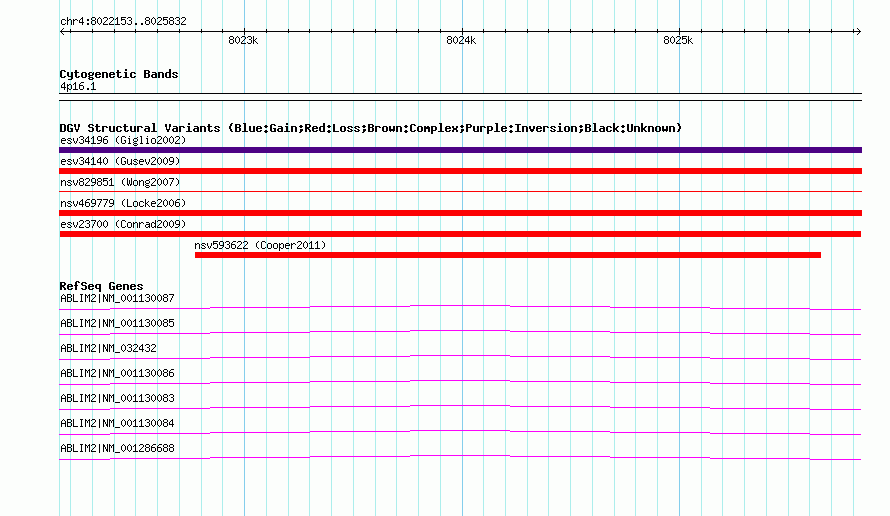Click the ABLIM2|NM_001130083 gene label
The height and width of the screenshot is (516, 890).
(x=117, y=398)
